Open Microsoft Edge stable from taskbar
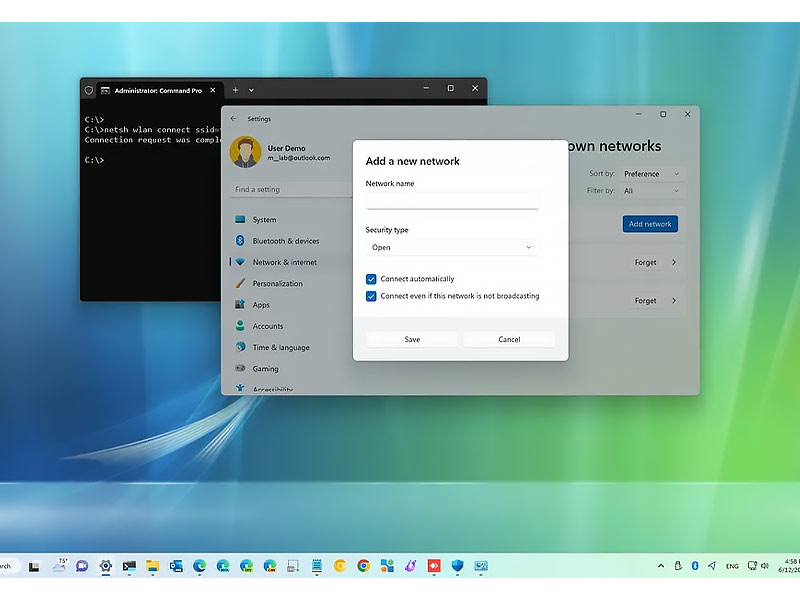The height and width of the screenshot is (600, 800). (x=199, y=566)
